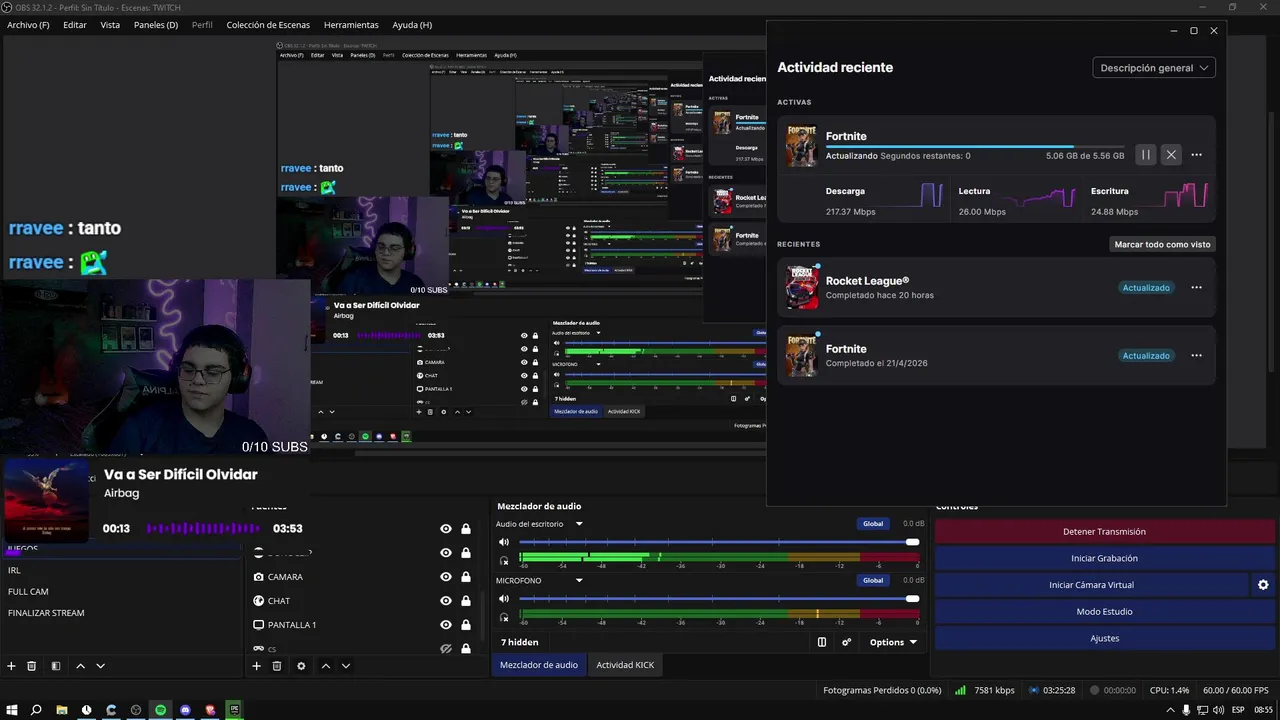Open Vista menu
This screenshot has height=720, width=1280.
[110, 25]
